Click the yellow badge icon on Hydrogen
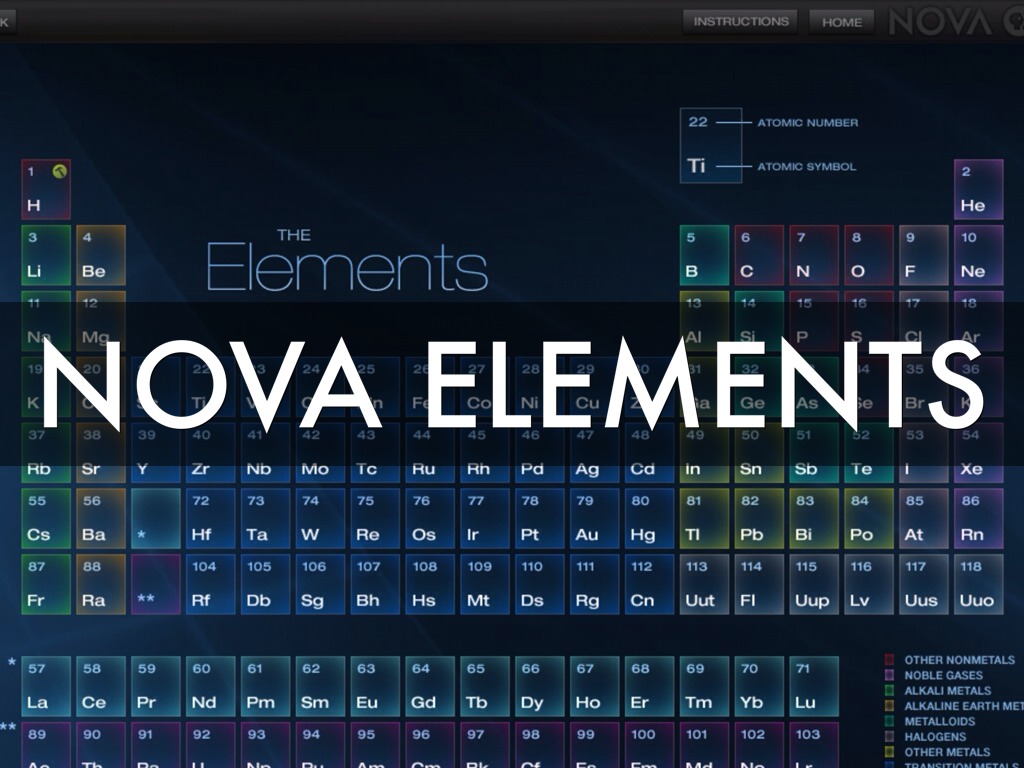This screenshot has width=1024, height=768. [60, 172]
